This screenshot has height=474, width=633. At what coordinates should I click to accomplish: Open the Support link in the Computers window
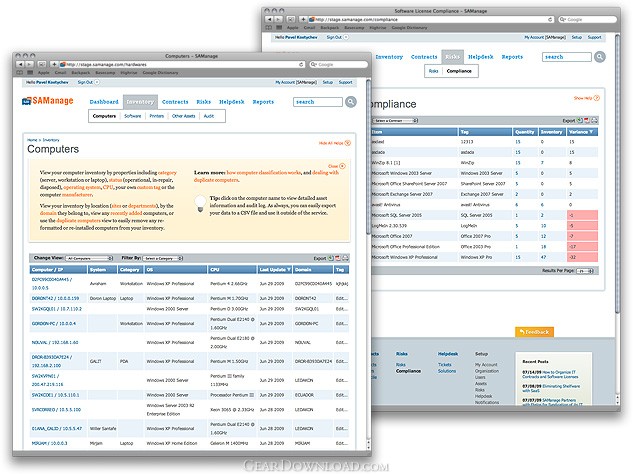pyautogui.click(x=346, y=82)
